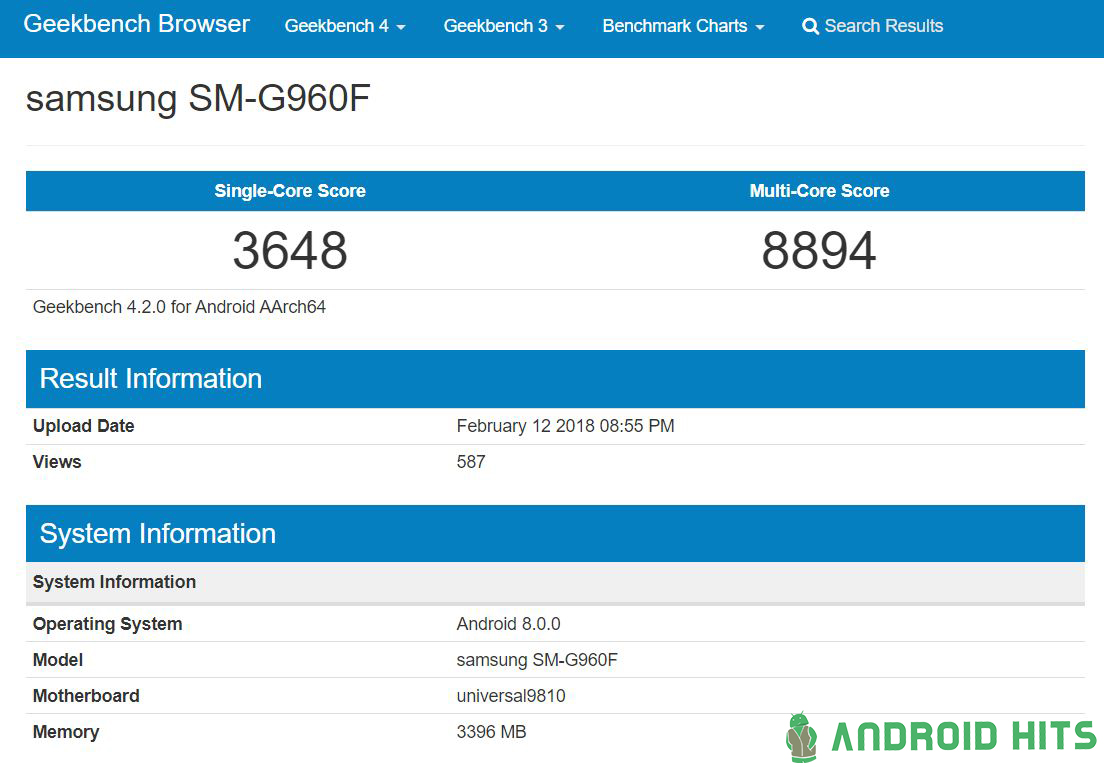Click the blue System Information section header
This screenshot has height=767, width=1104.
click(x=556, y=534)
